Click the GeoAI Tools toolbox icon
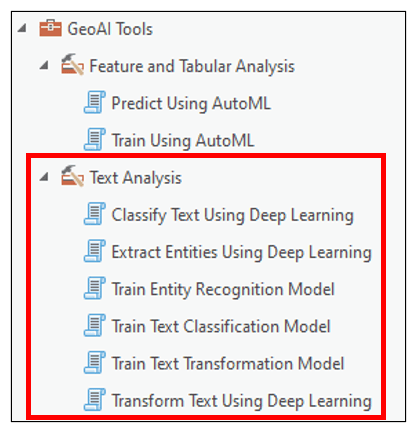Image resolution: width=416 pixels, height=431 pixels. pos(50,28)
